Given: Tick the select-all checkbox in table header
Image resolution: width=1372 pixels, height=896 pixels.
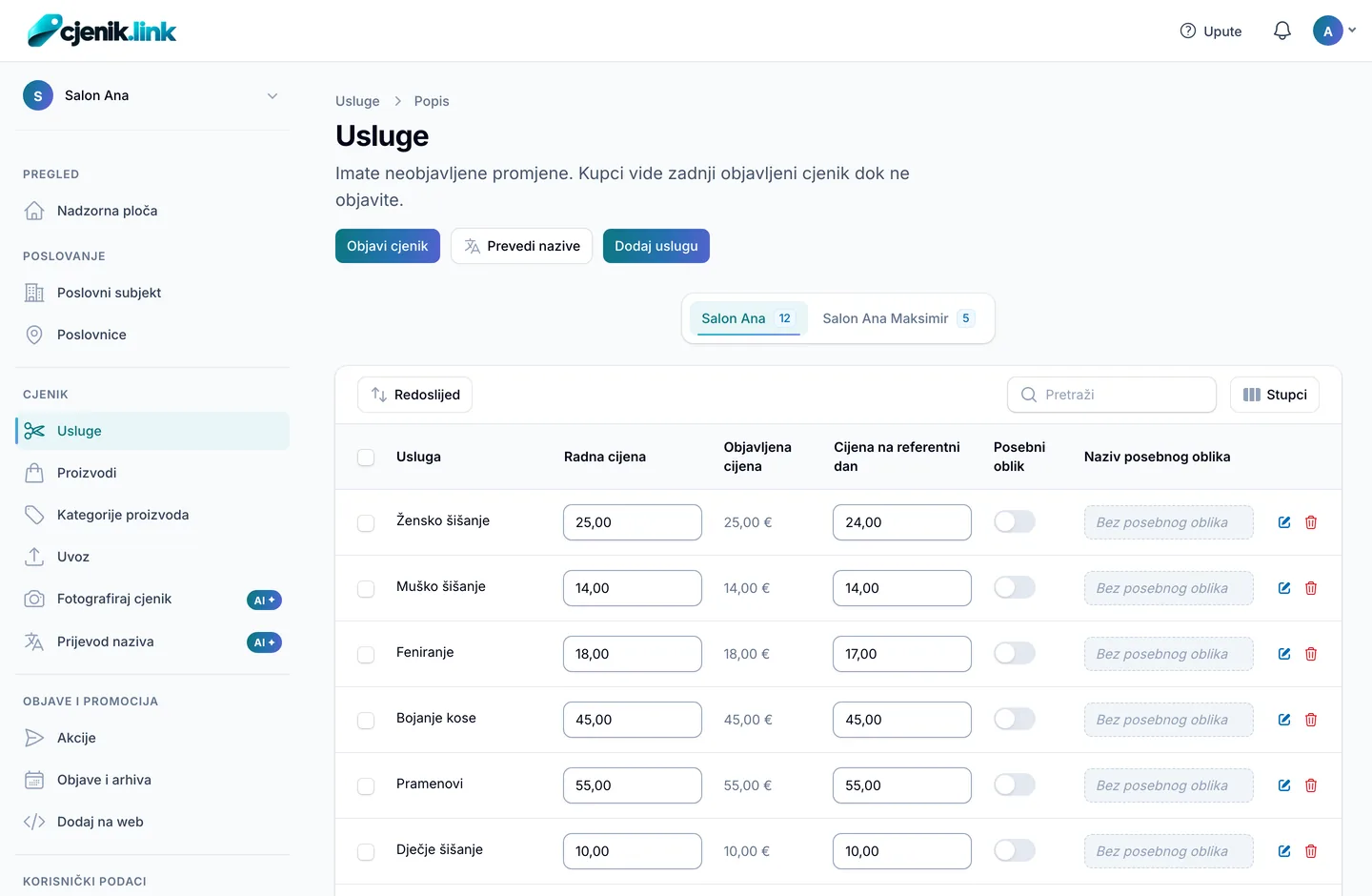Looking at the screenshot, I should pyautogui.click(x=366, y=458).
